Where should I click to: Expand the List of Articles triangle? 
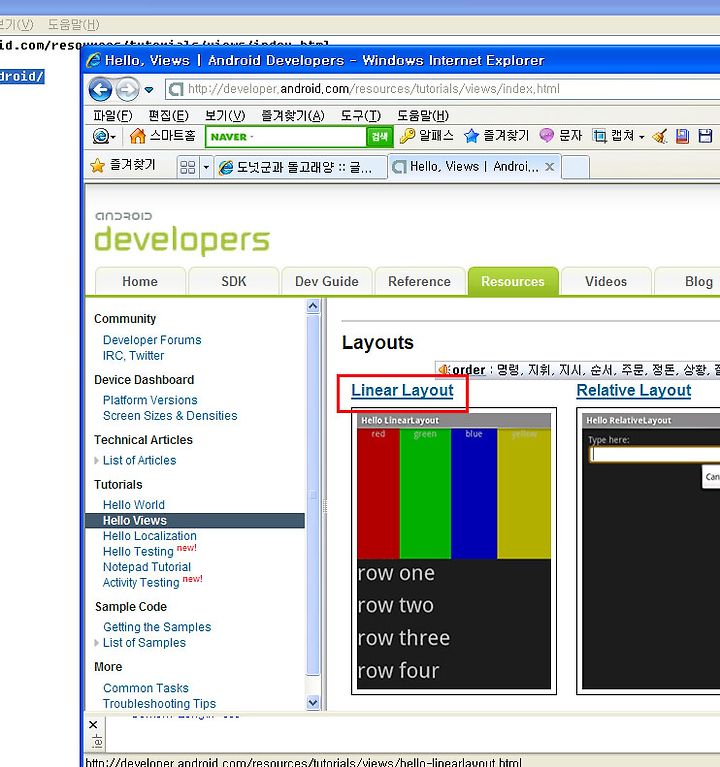[96, 460]
